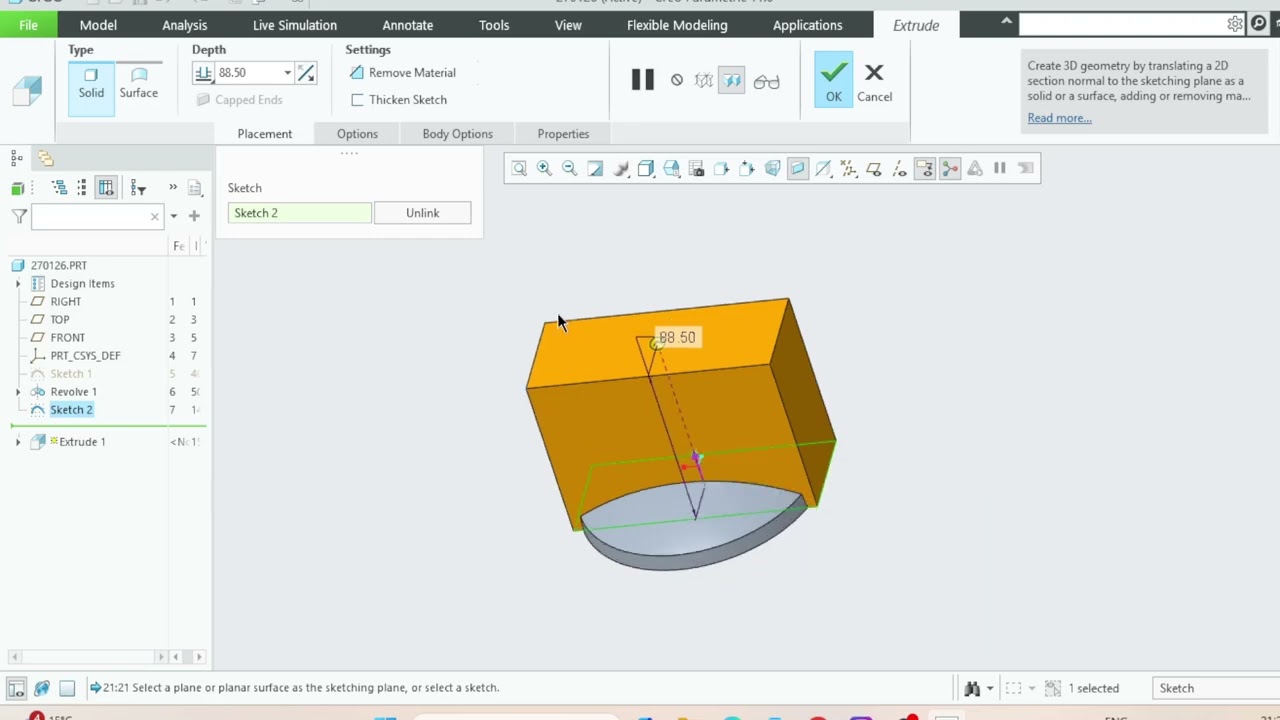Click Zoom In magnifier icon
1280x720 pixels.
pyautogui.click(x=544, y=168)
